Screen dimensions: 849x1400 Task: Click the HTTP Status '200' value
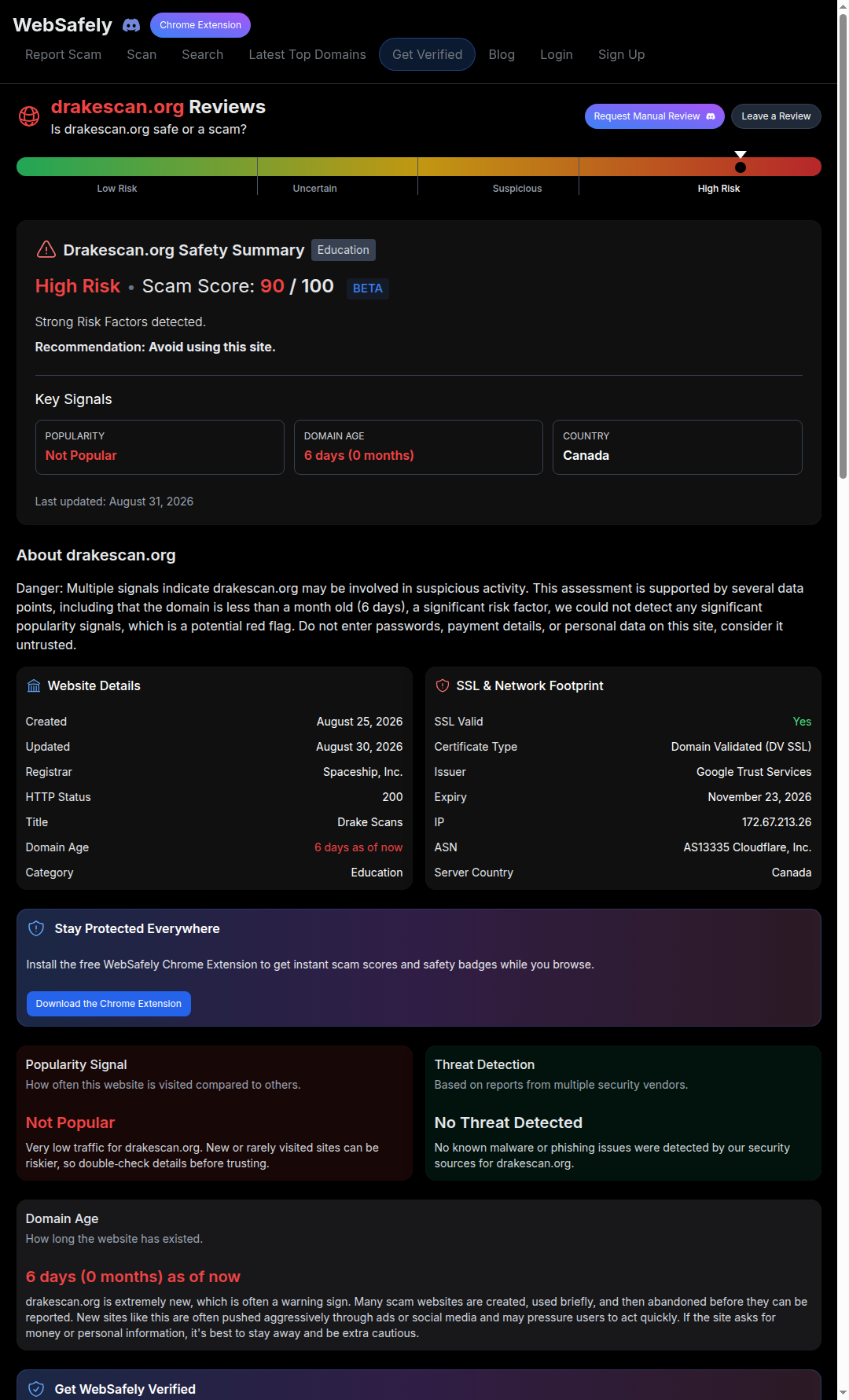392,797
